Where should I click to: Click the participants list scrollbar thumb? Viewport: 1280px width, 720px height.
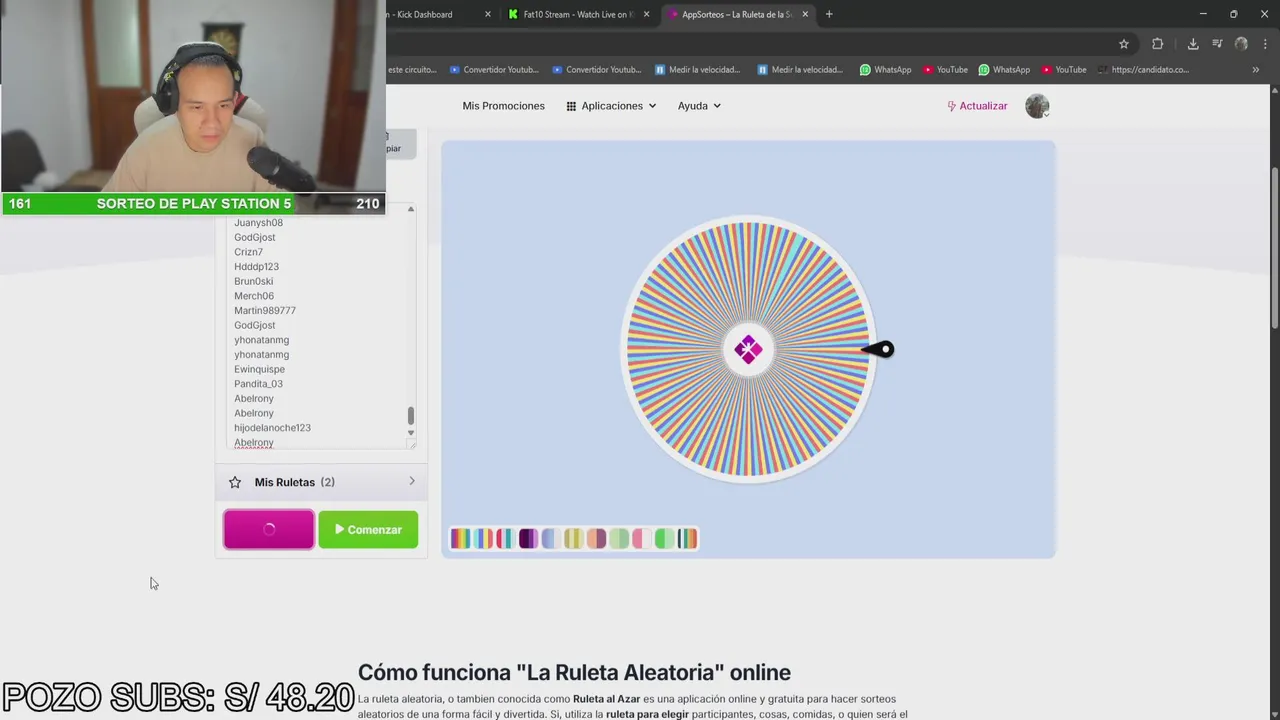[411, 416]
